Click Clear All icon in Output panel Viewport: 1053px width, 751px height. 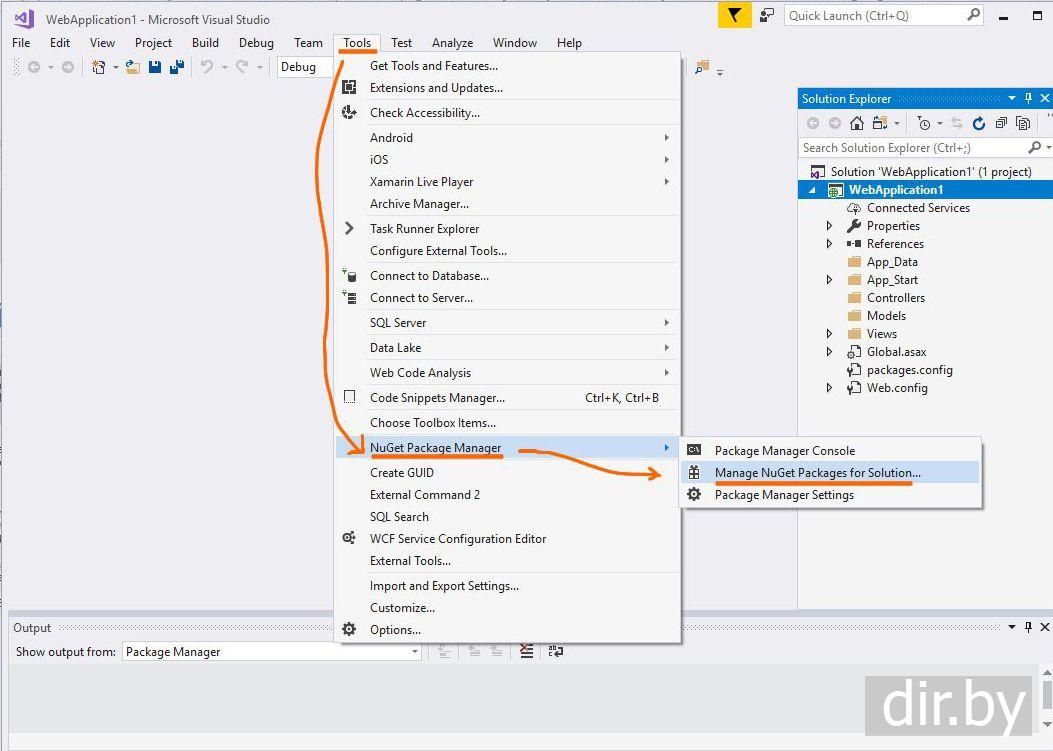527,651
